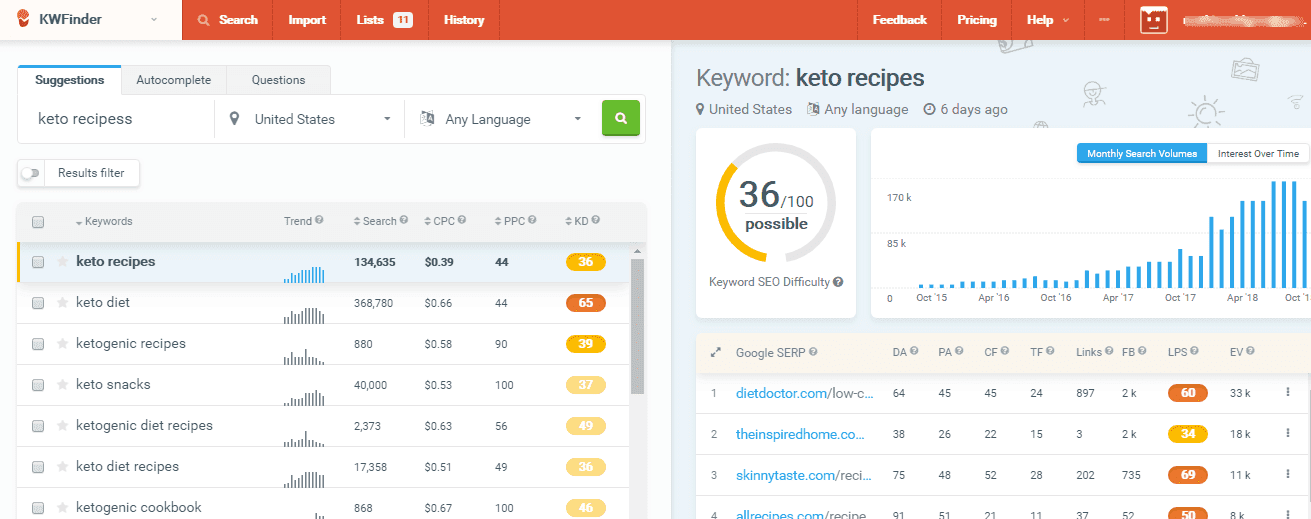The width and height of the screenshot is (1311, 519).
Task: Star the ketogenic recipes keyword
Action: (x=63, y=344)
